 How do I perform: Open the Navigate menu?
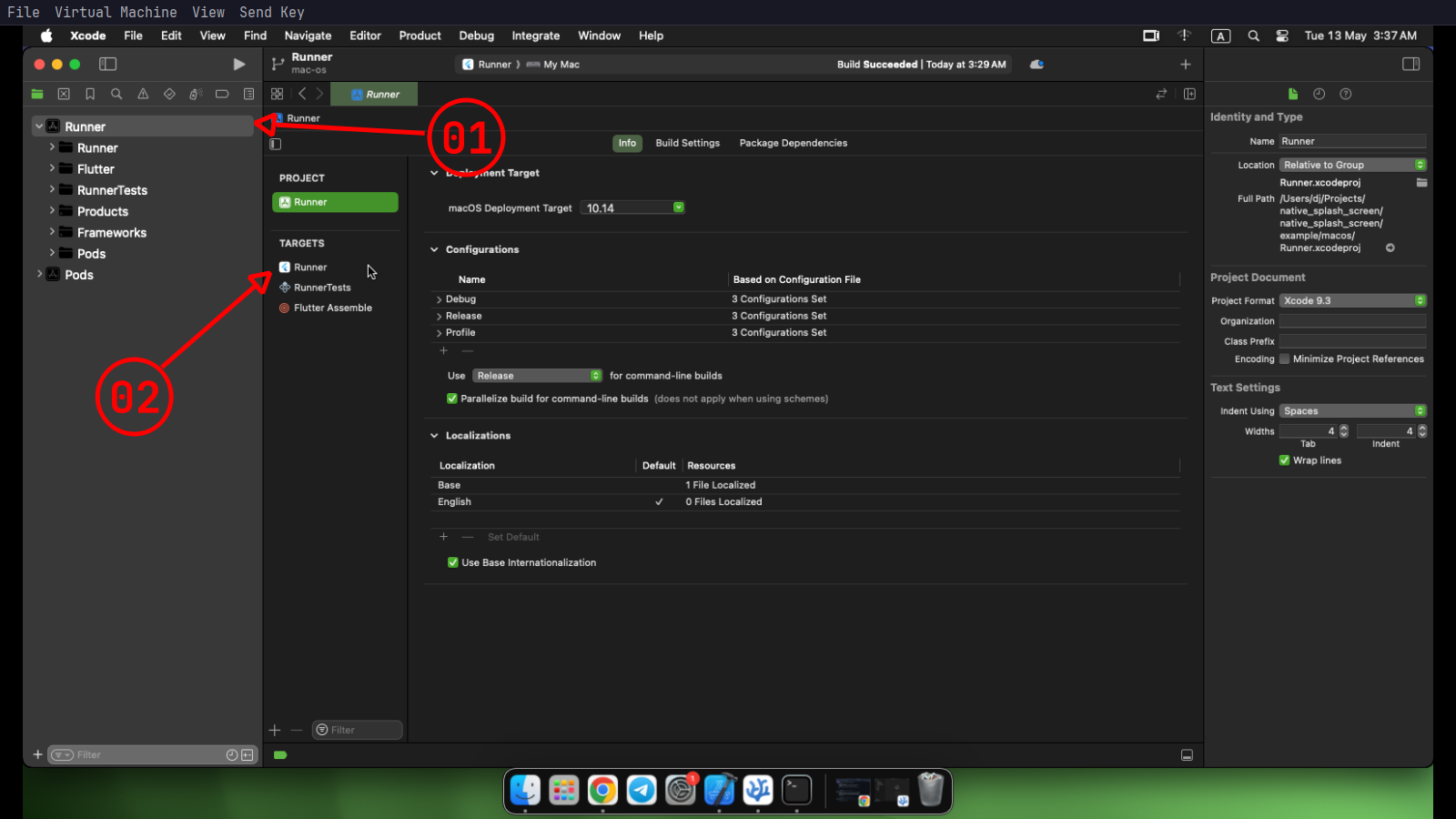coord(308,35)
